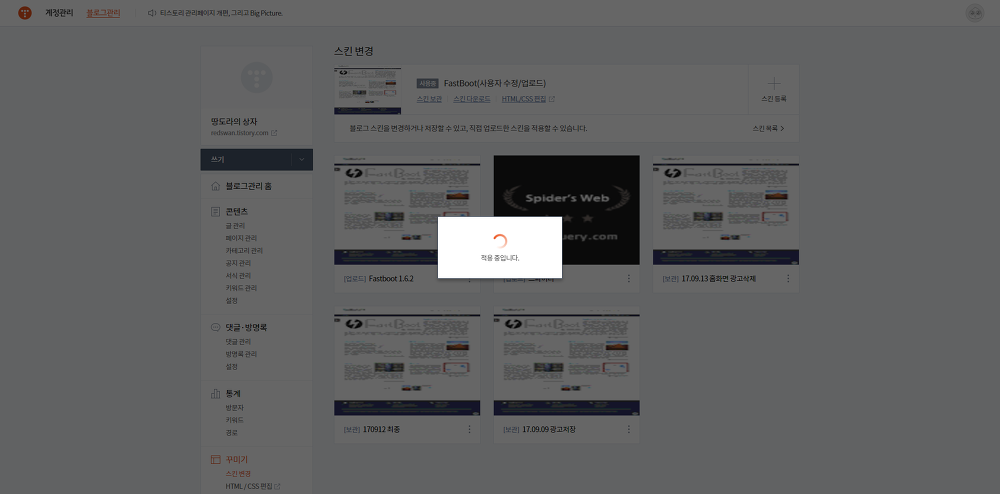Open 키워드 관리 menu item

pyautogui.click(x=240, y=288)
